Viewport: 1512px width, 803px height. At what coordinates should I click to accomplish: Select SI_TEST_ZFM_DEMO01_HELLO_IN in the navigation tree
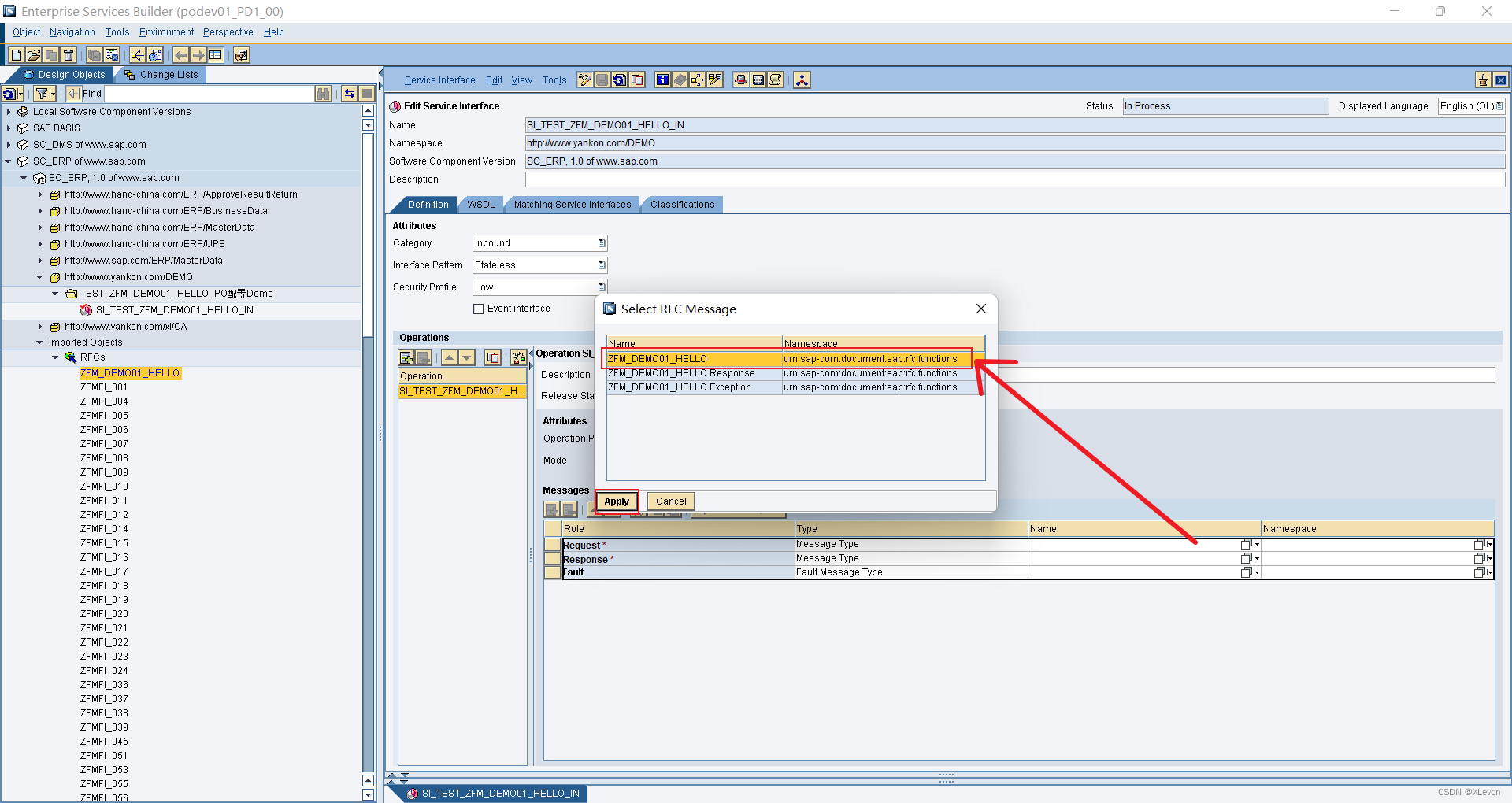[x=174, y=310]
